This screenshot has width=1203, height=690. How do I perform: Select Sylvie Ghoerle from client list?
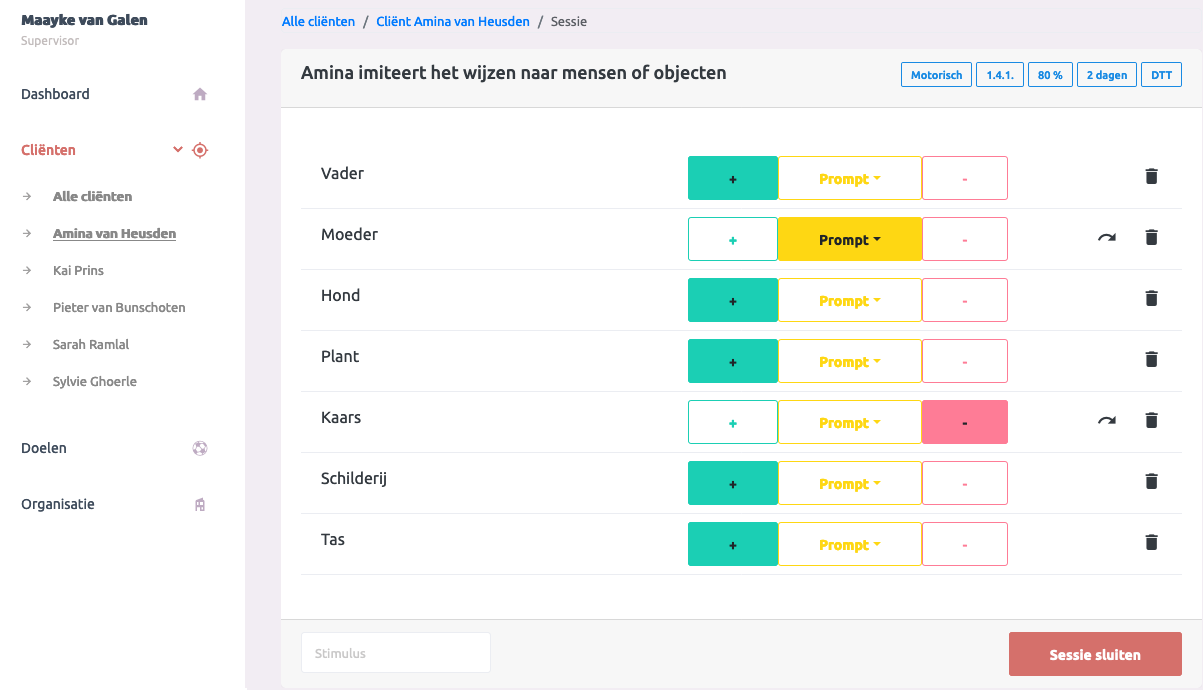click(95, 382)
